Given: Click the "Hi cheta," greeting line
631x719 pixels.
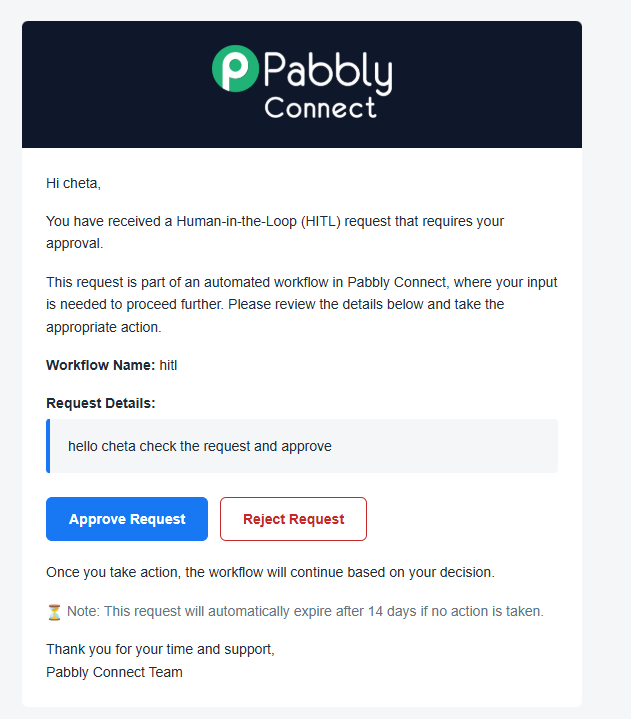Looking at the screenshot, I should [74, 183].
